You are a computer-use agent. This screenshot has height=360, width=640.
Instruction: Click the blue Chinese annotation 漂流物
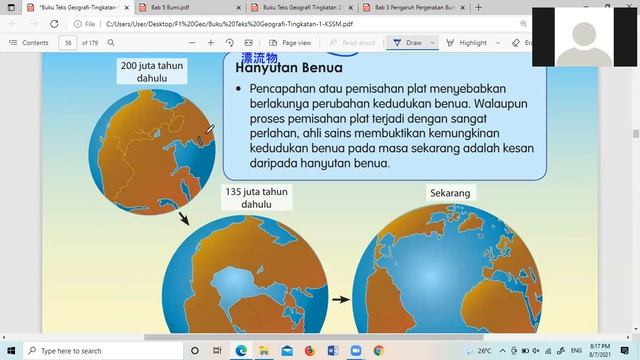coord(259,58)
